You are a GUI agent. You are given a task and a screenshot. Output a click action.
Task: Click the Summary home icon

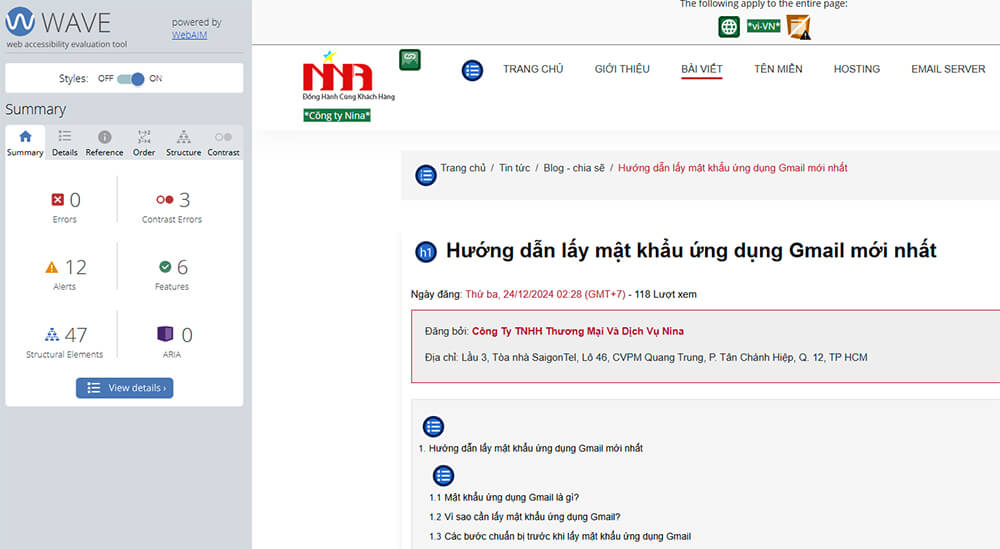pos(26,136)
